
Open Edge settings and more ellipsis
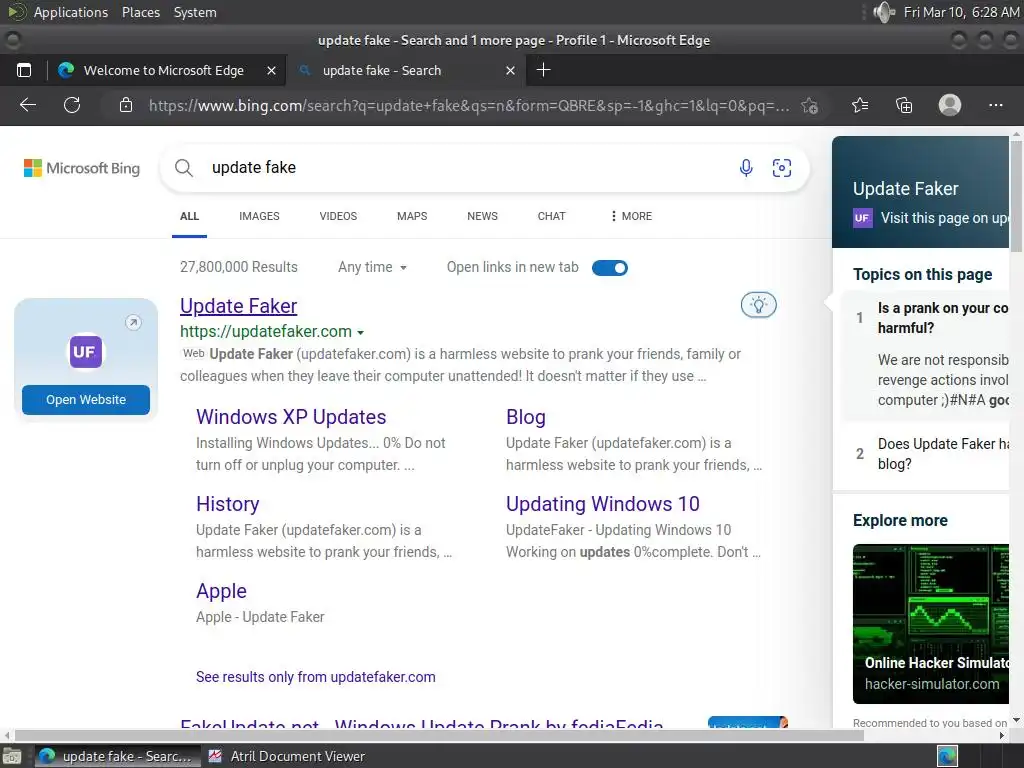(x=995, y=105)
